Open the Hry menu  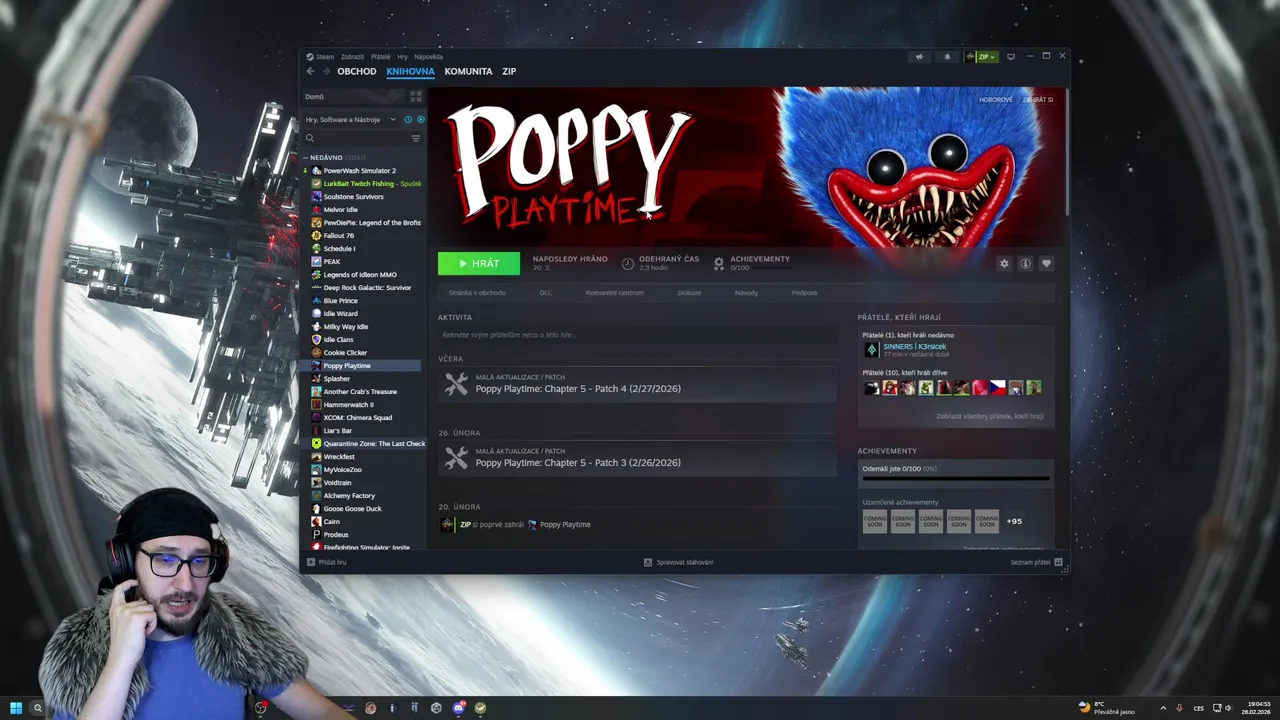(402, 57)
